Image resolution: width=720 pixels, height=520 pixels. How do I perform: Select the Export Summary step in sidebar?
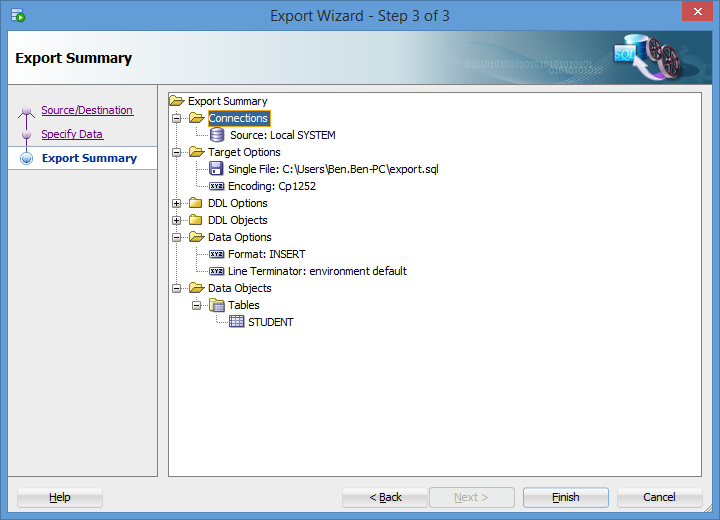pyautogui.click(x=89, y=158)
